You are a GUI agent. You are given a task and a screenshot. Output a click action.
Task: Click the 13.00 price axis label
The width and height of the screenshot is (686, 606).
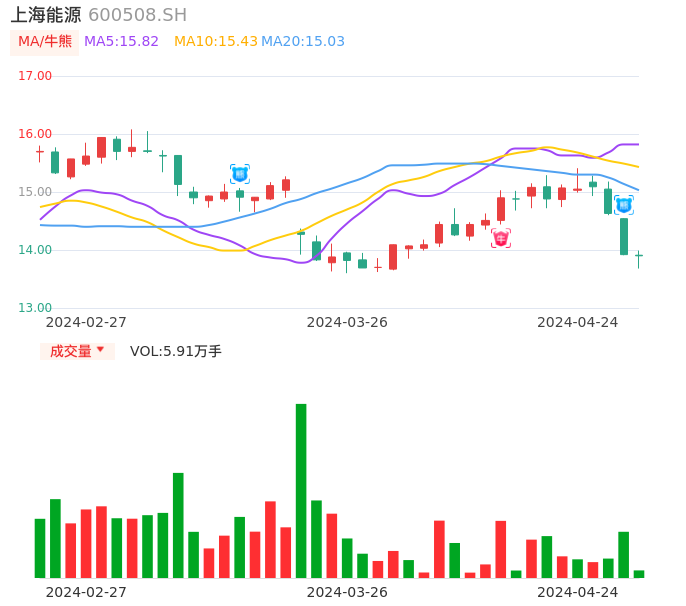point(35,308)
